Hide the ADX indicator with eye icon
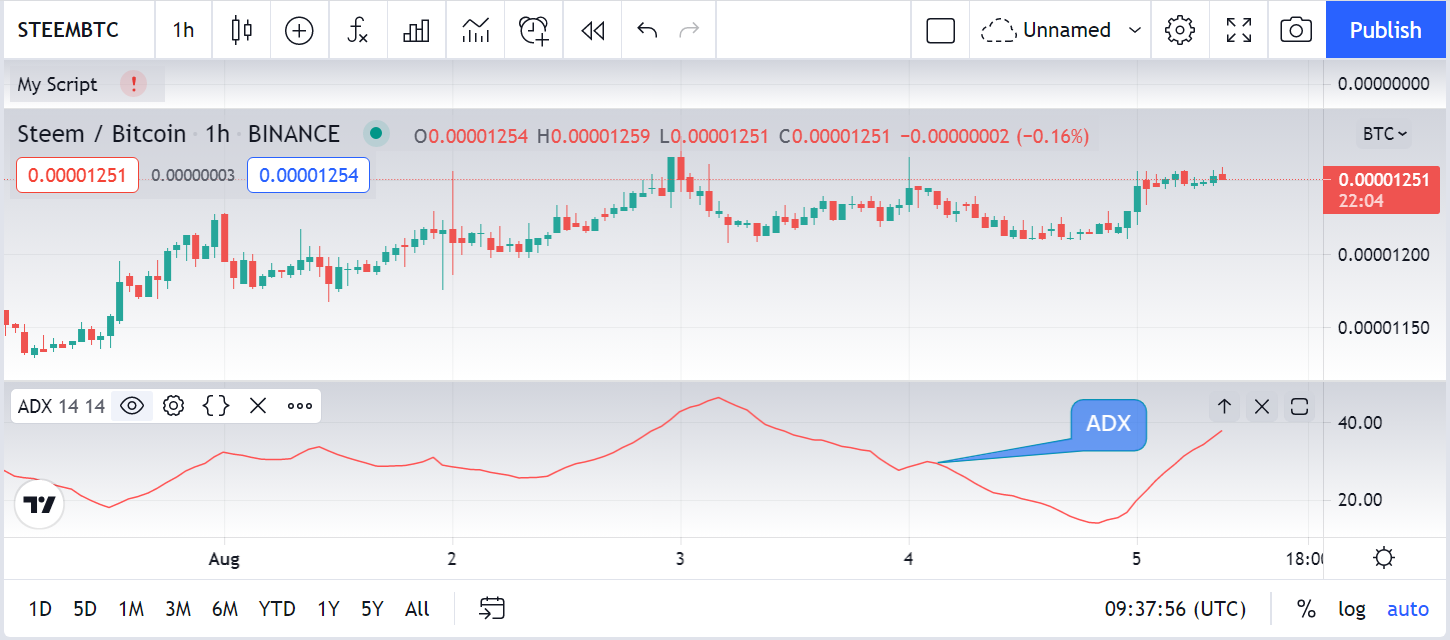 pos(132,405)
